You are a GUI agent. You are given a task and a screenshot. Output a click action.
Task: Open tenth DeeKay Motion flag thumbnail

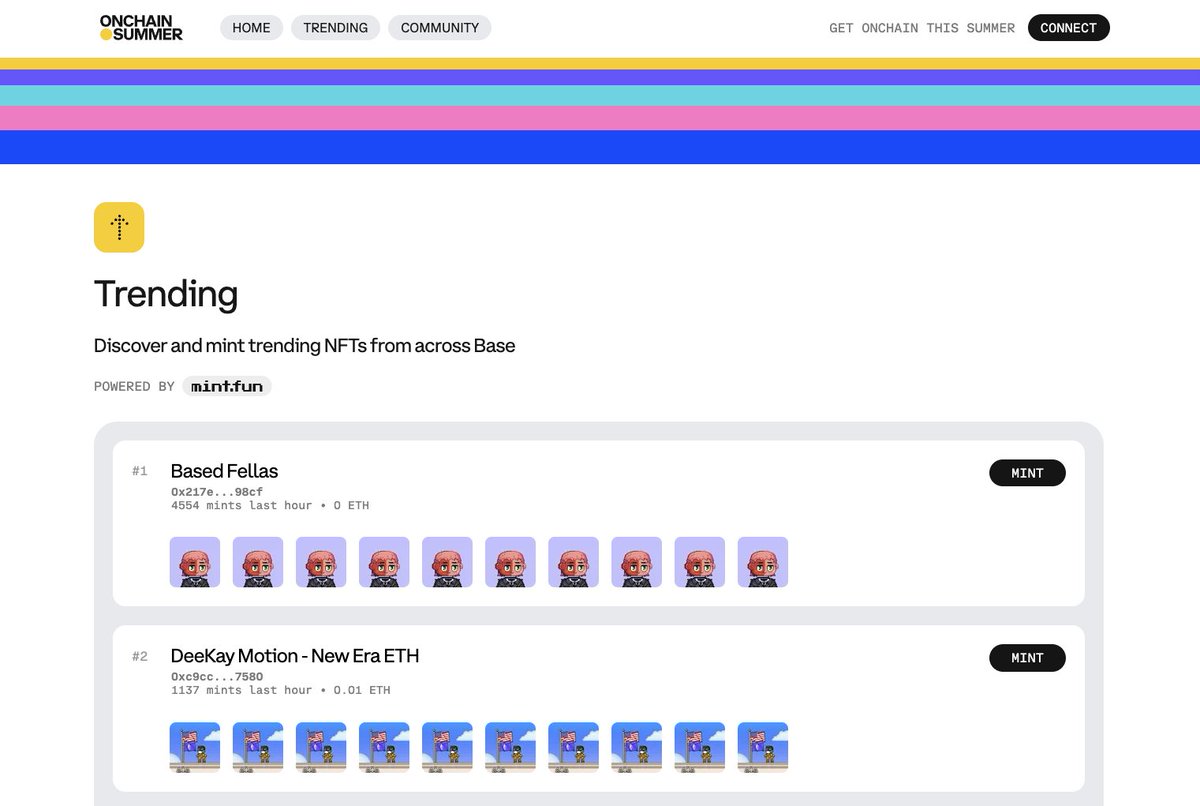(763, 747)
